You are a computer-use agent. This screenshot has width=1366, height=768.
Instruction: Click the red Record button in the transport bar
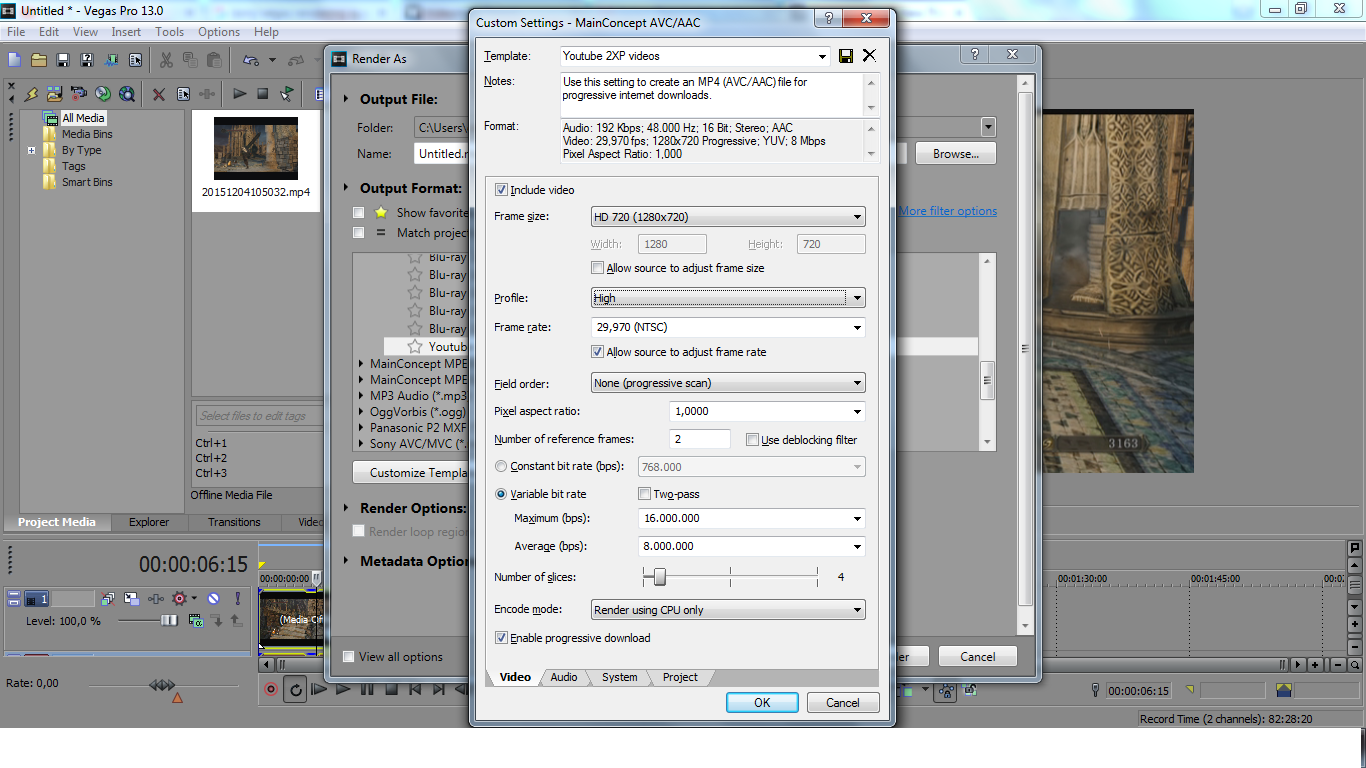[x=271, y=689]
